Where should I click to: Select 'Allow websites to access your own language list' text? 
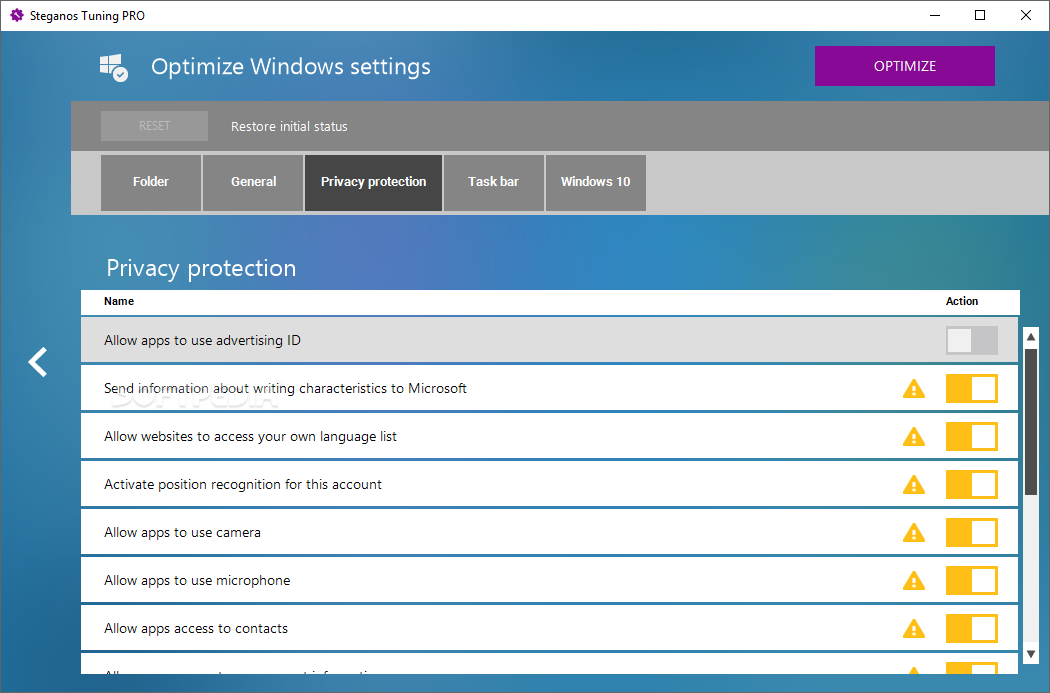(x=250, y=437)
